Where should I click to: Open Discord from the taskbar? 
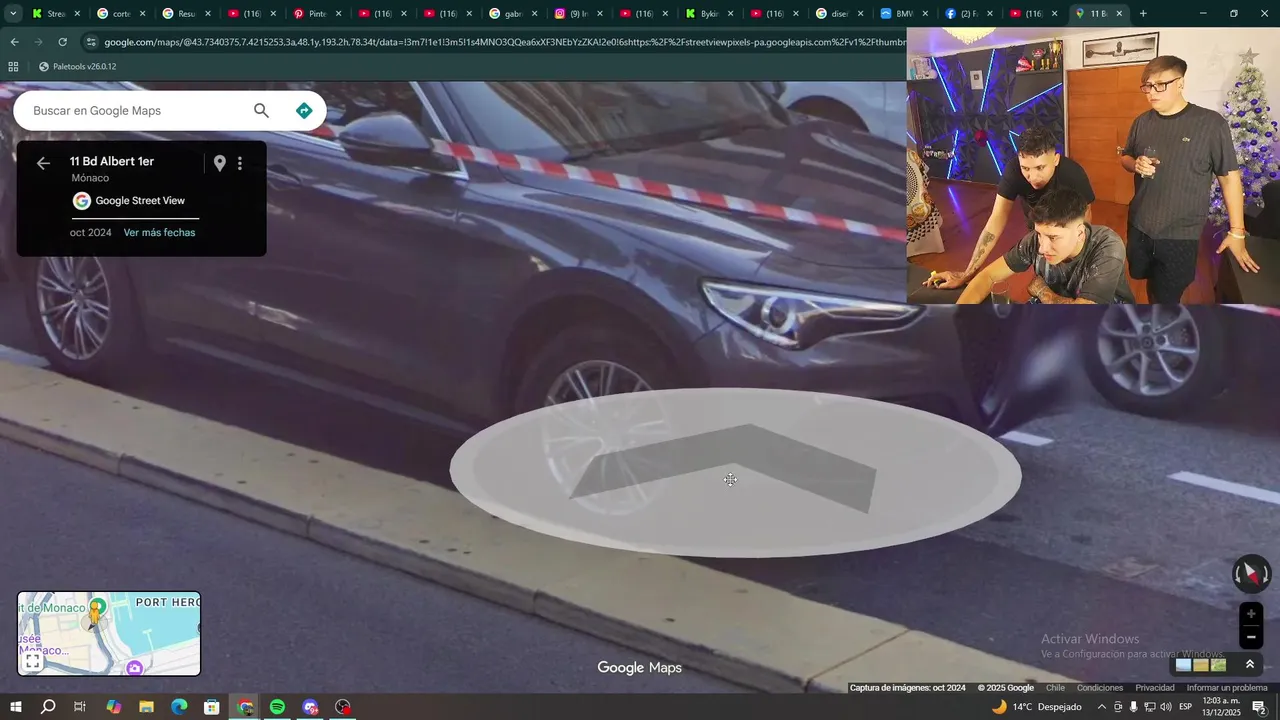pyautogui.click(x=311, y=707)
